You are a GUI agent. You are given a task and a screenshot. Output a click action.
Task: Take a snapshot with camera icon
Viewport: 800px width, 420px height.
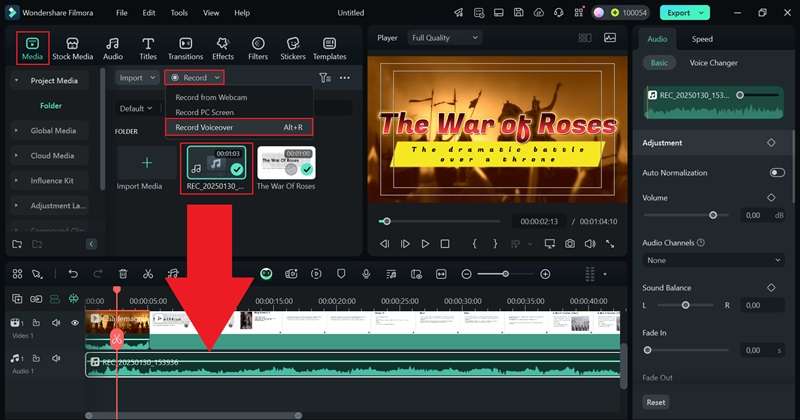[570, 244]
